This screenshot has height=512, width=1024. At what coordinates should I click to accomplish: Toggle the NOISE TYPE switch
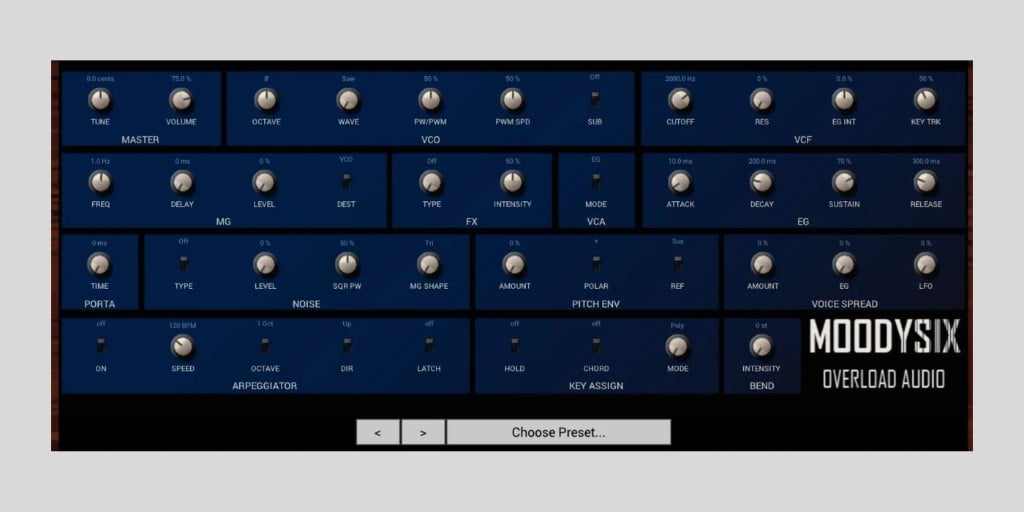[184, 264]
